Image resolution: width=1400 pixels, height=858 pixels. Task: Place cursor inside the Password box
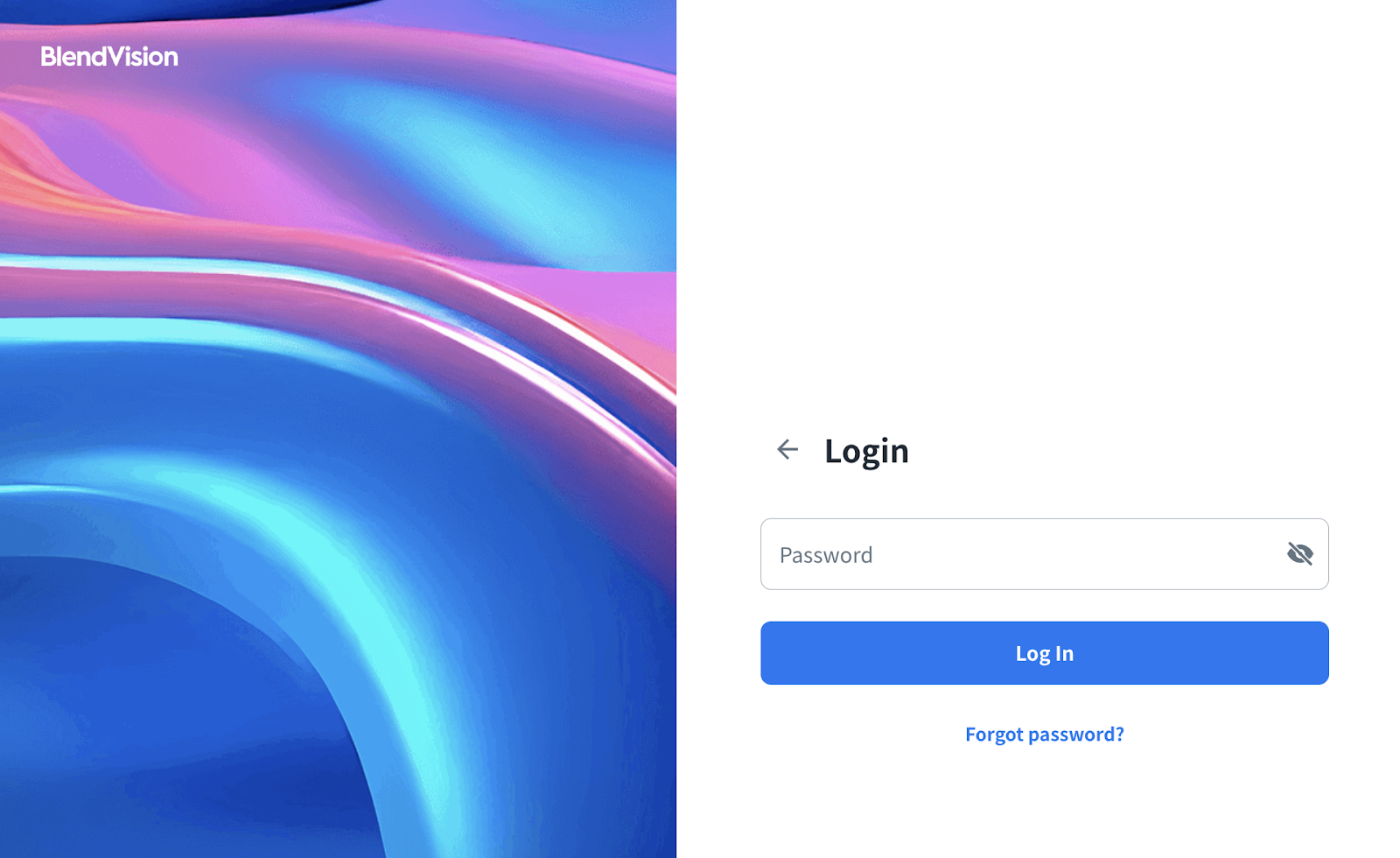1044,554
